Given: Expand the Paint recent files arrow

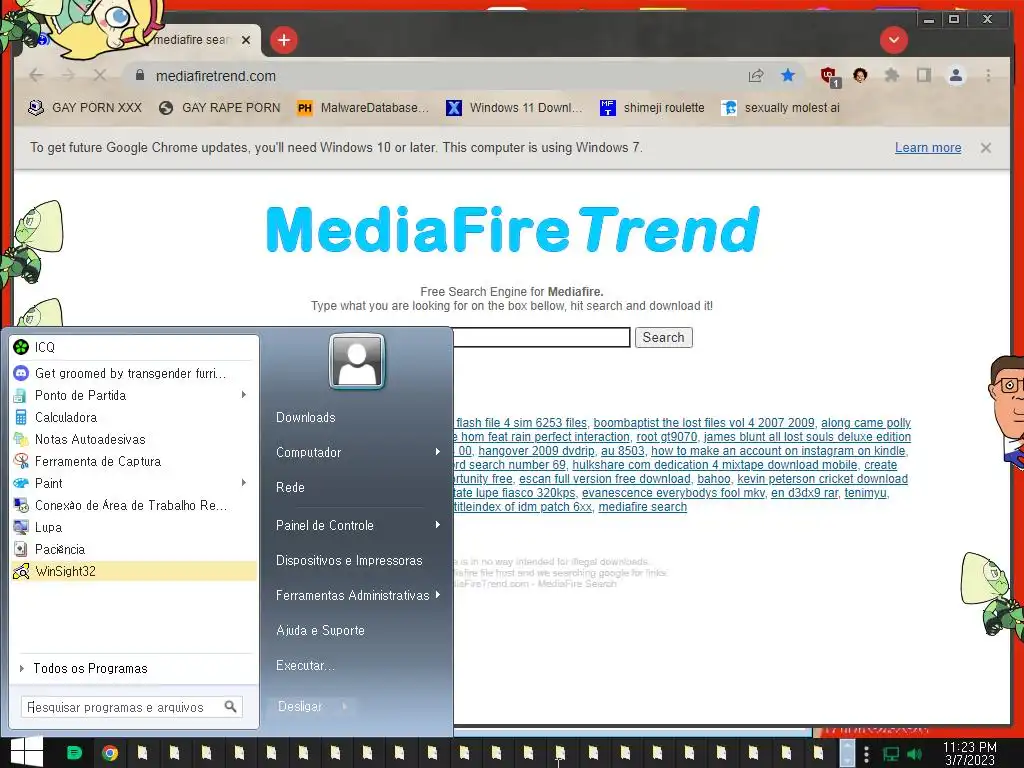Looking at the screenshot, I should pos(244,483).
